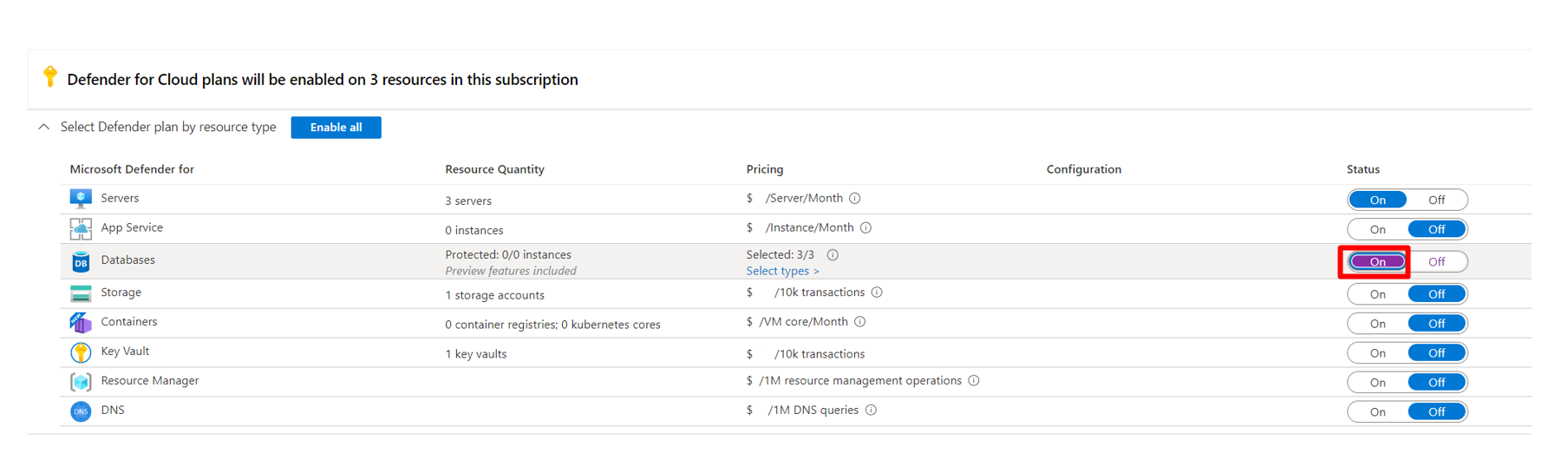1568x460 pixels.
Task: Click the '0 instances' quantity cell
Action: point(474,230)
